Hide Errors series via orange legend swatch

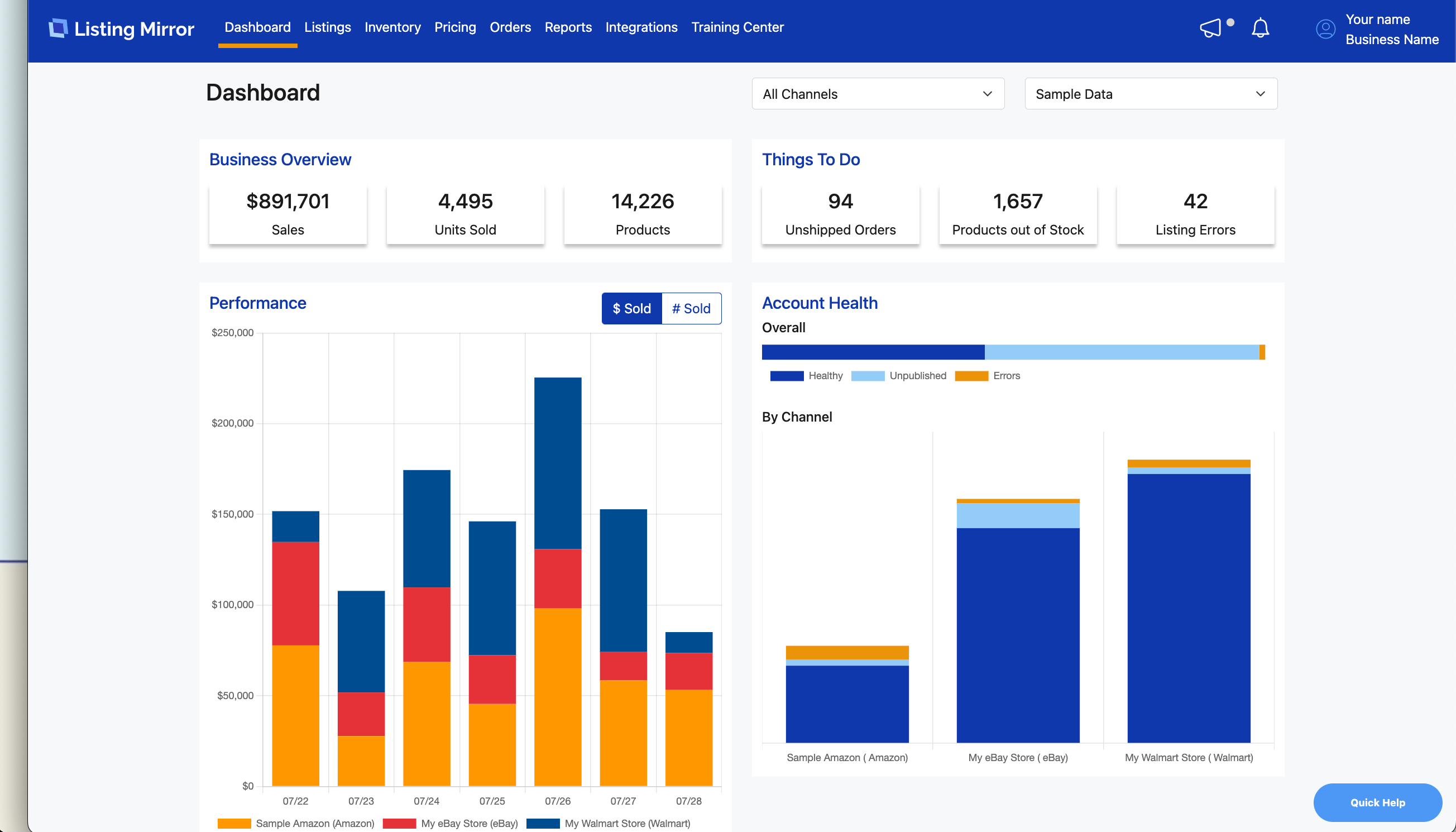[x=971, y=376]
